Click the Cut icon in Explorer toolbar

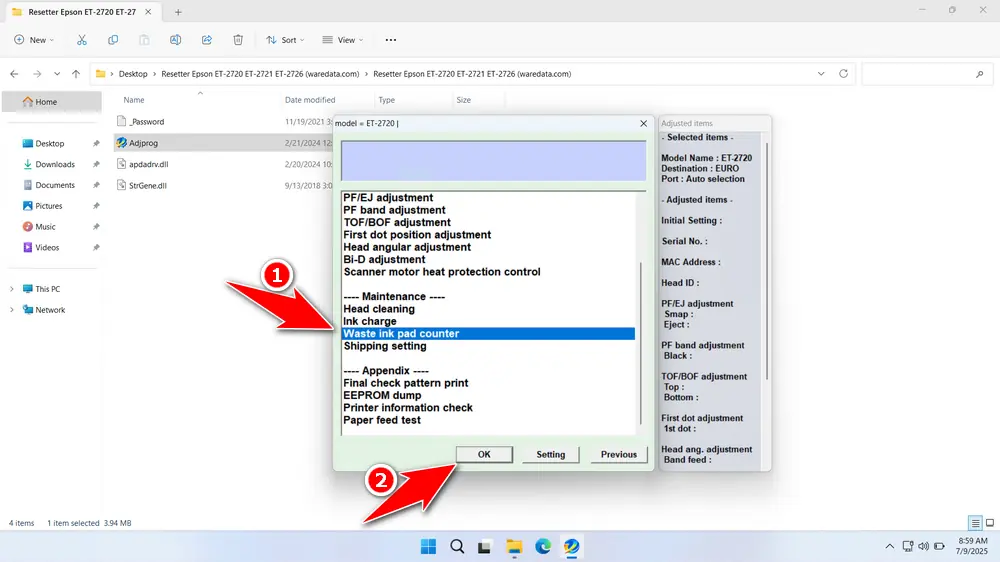(82, 40)
